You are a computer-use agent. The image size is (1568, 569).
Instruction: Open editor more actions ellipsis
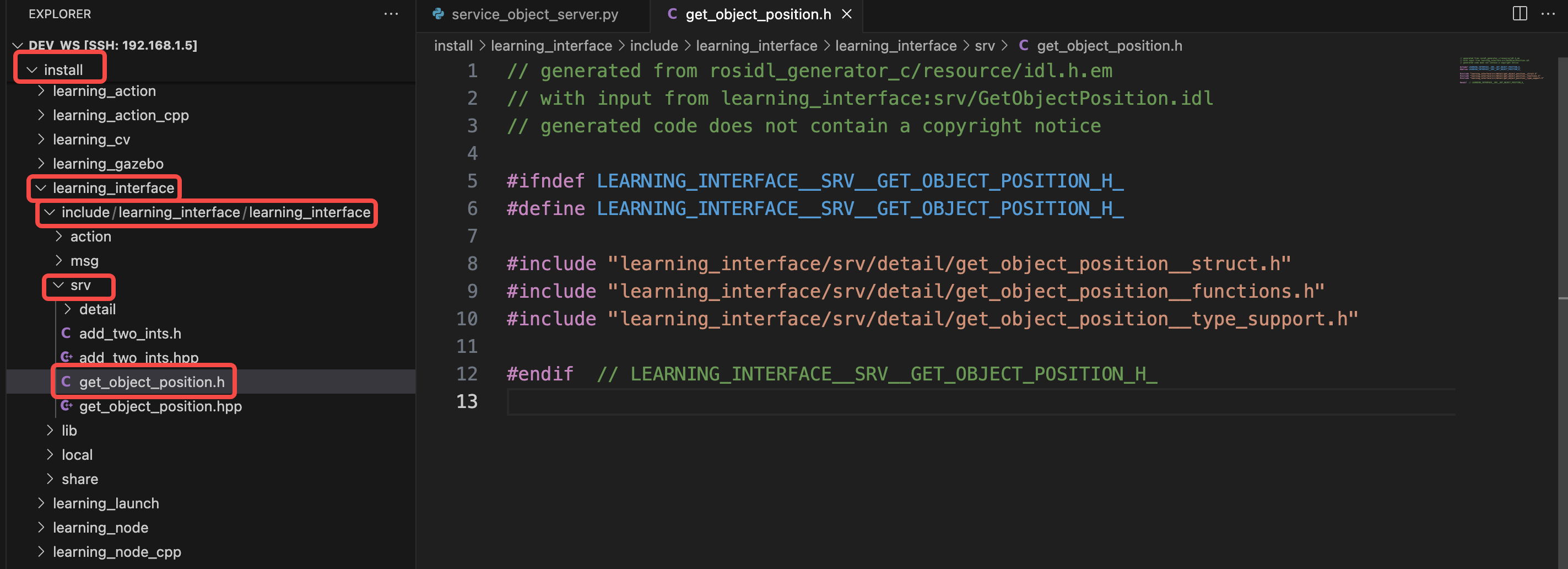tap(1547, 13)
